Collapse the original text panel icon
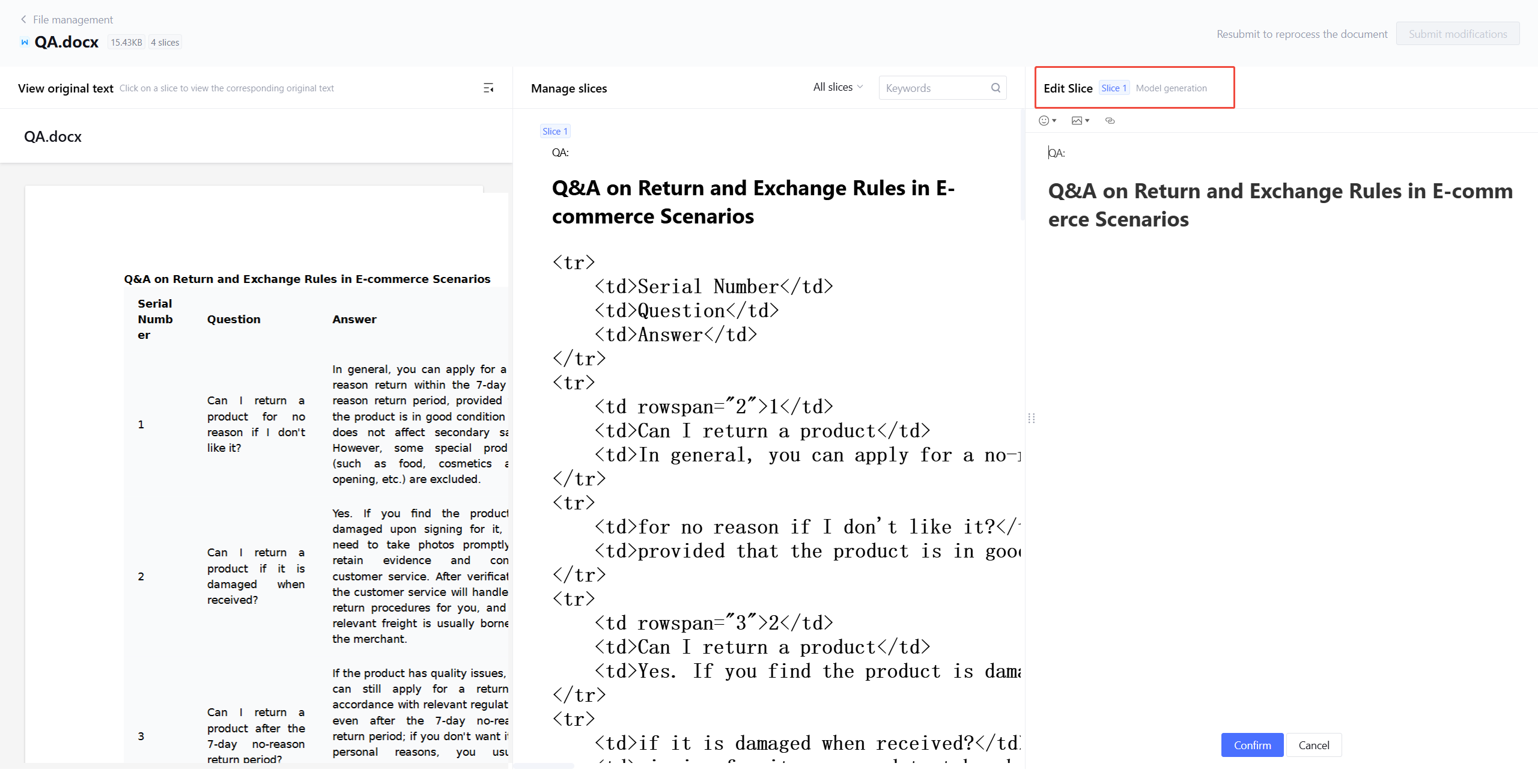1538x784 pixels. click(488, 88)
